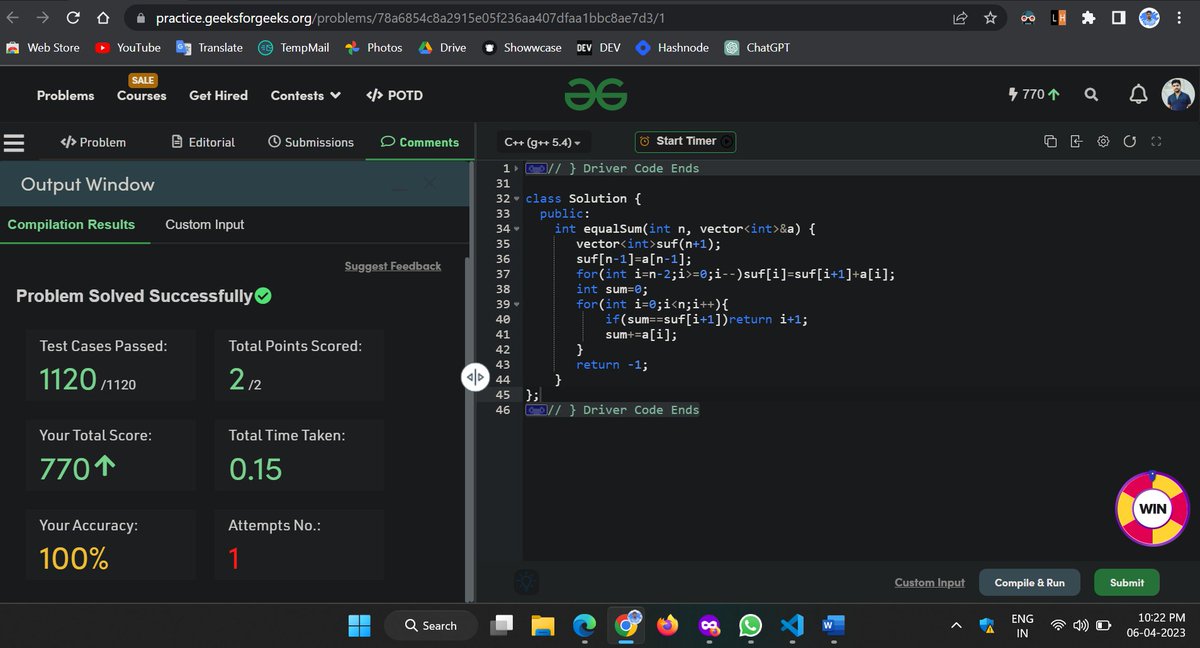Image resolution: width=1200 pixels, height=648 pixels.
Task: Collapse class Solution at line 32
Action: (517, 199)
